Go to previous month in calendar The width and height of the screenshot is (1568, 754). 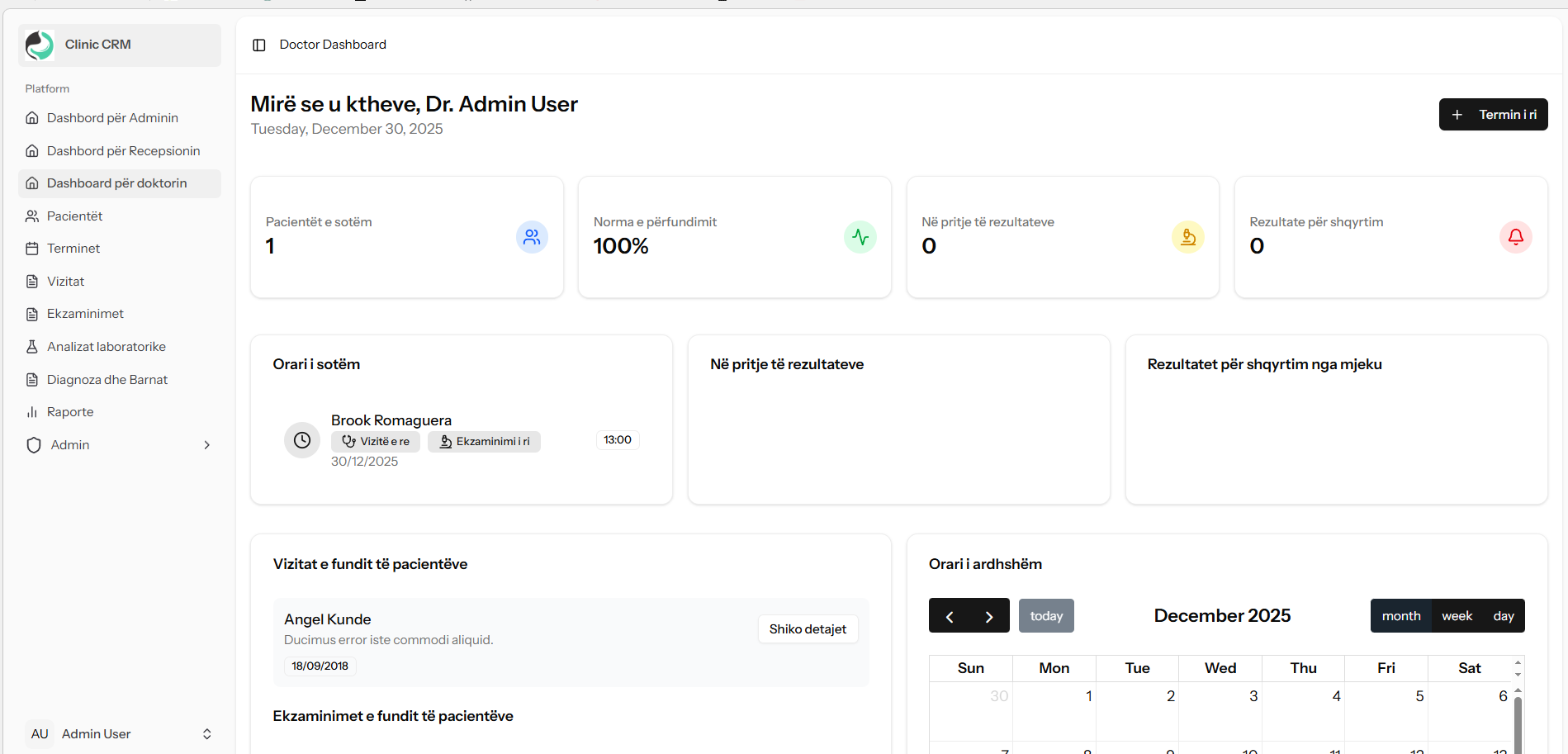point(950,616)
